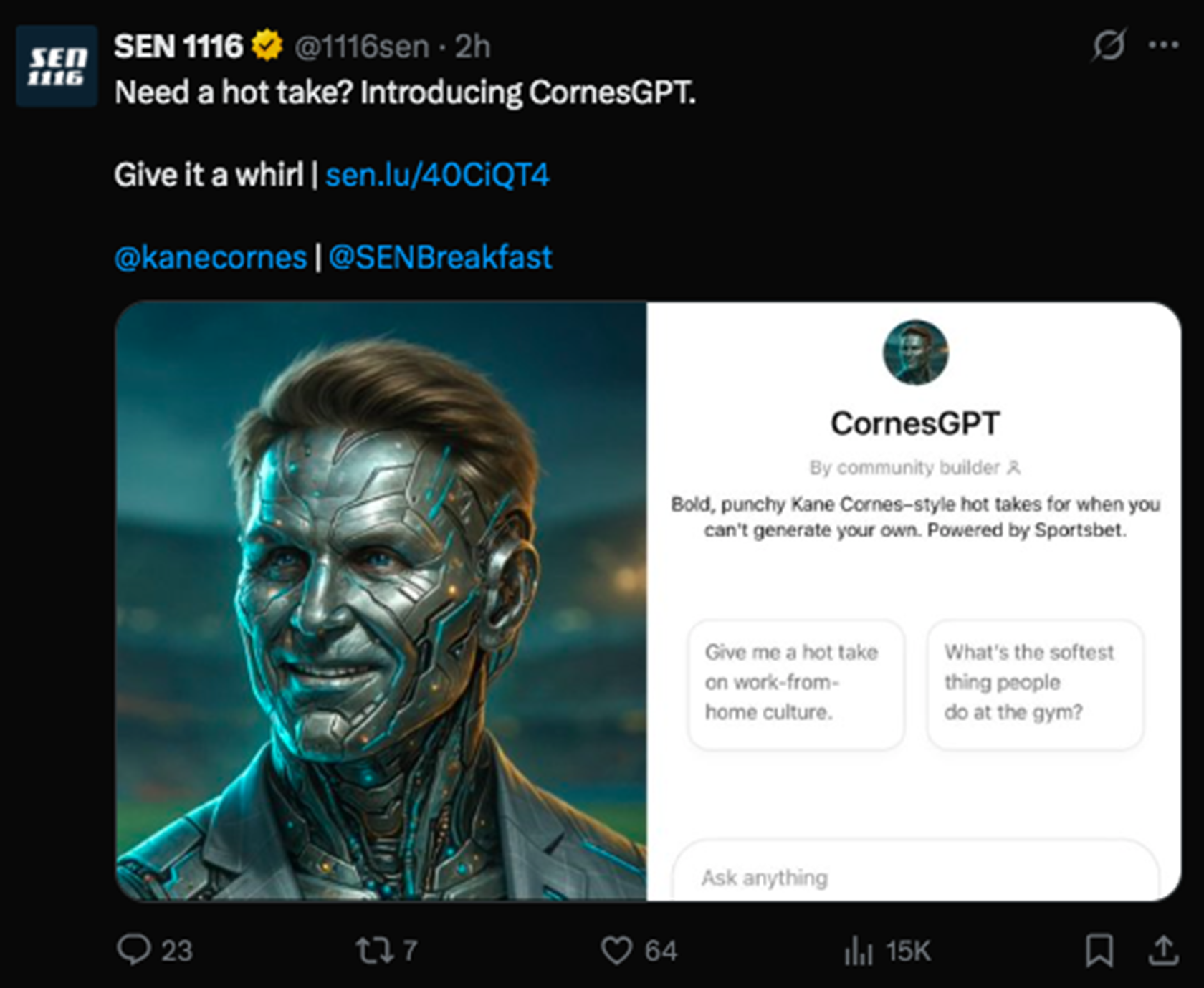1204x988 pixels.
Task: Click the reply comment icon
Action: tap(134, 949)
